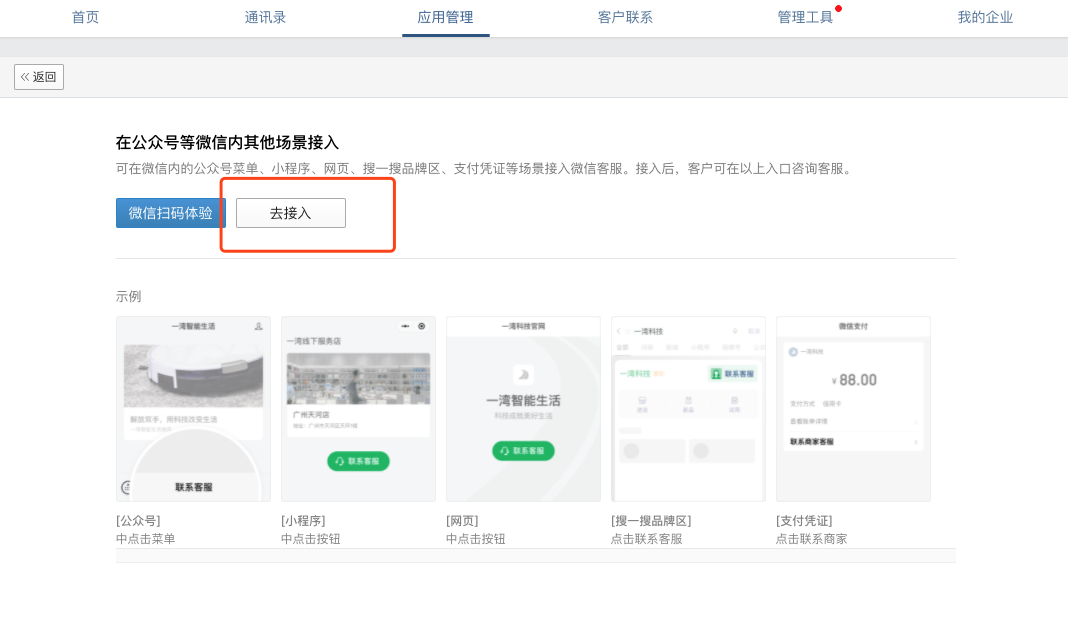
Task: Select the 应用管理 tab
Action: coord(445,17)
